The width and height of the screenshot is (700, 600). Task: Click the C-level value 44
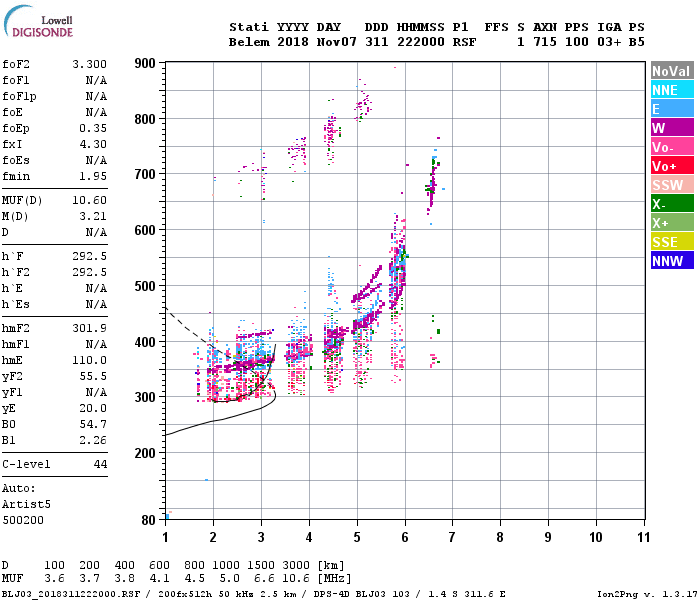[100, 464]
